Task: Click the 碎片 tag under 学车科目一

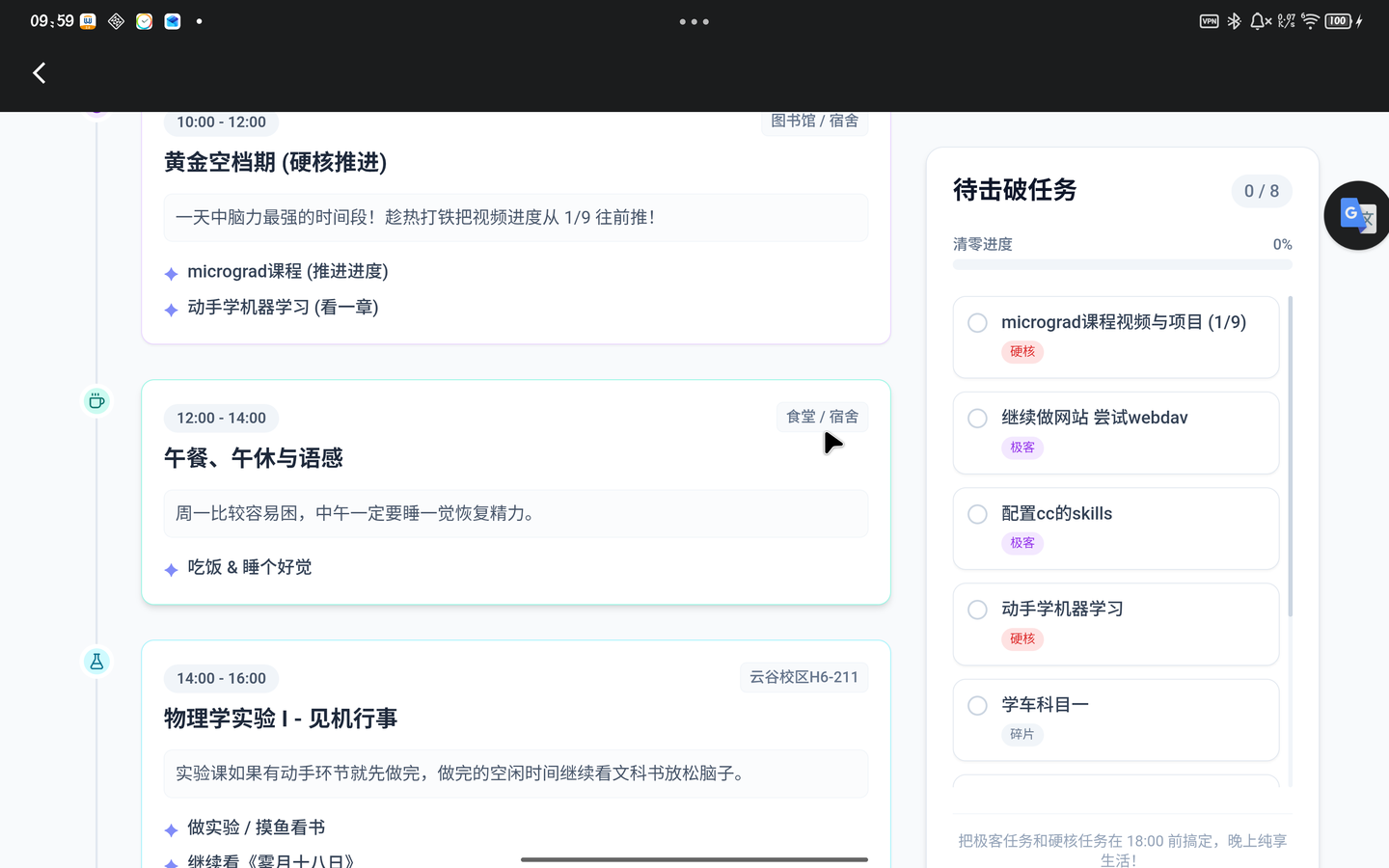Action: 1022,735
